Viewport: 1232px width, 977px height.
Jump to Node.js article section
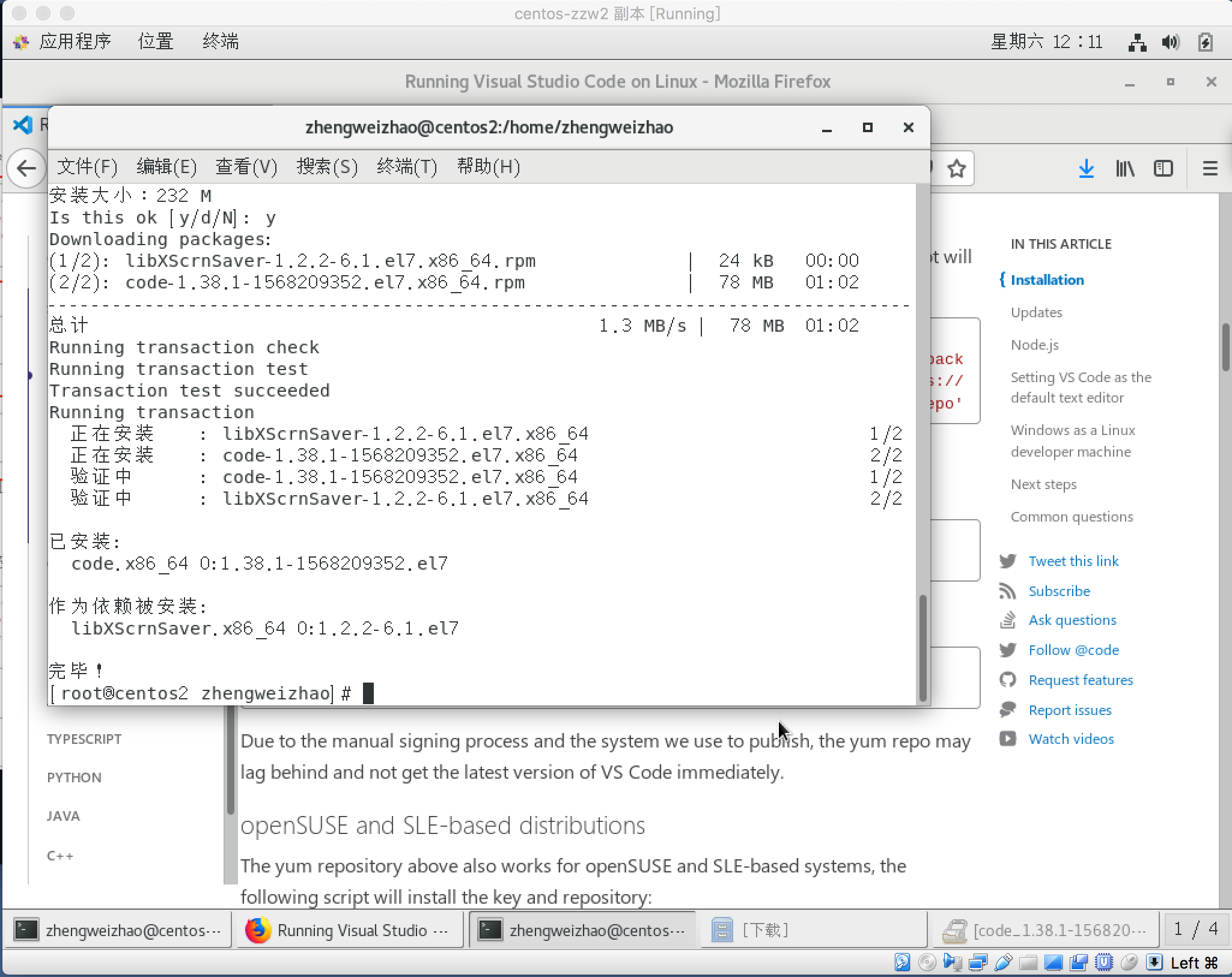click(1034, 345)
